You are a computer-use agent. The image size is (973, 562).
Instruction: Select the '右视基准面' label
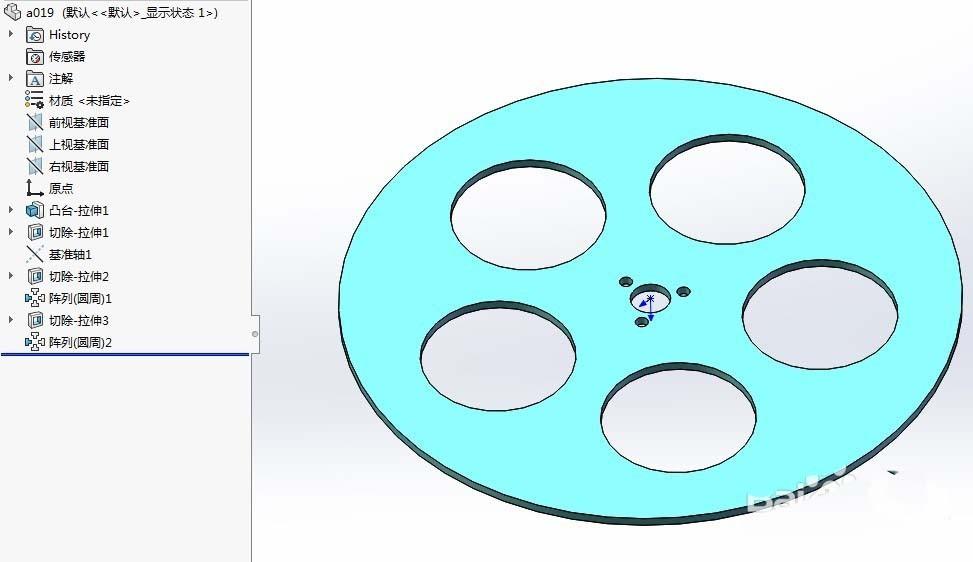[79, 166]
